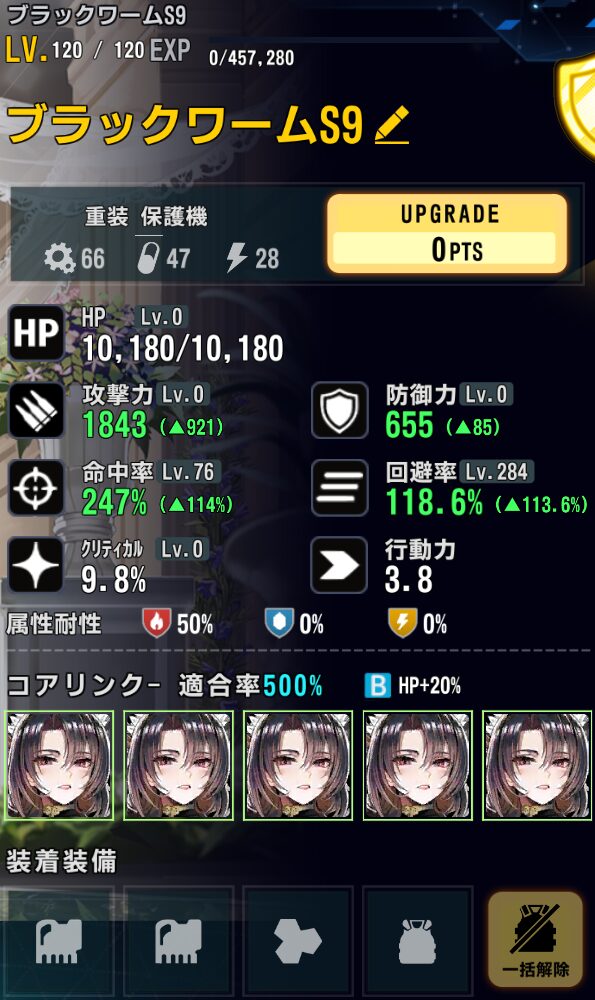Select the クリティカル star icon
Image resolution: width=595 pixels, height=1000 pixels.
pos(36,565)
